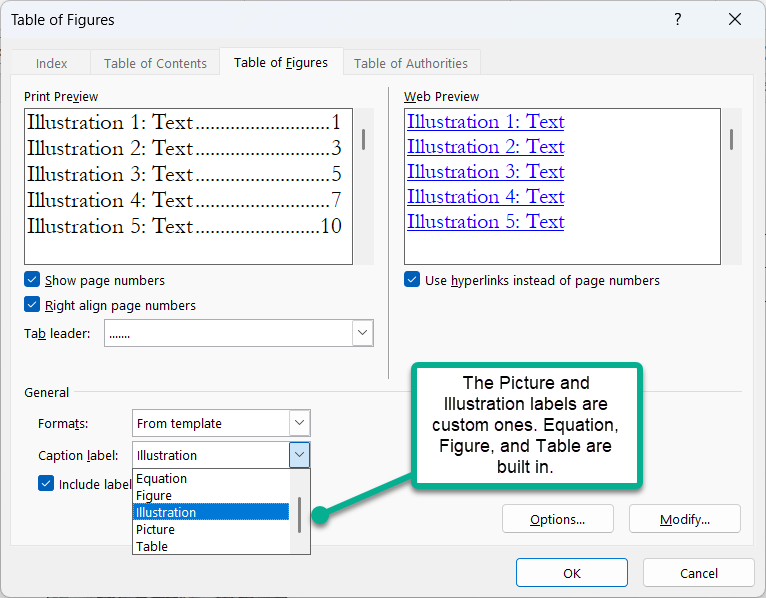Go to Table of Authorities tab
This screenshot has width=766, height=598.
click(x=411, y=63)
